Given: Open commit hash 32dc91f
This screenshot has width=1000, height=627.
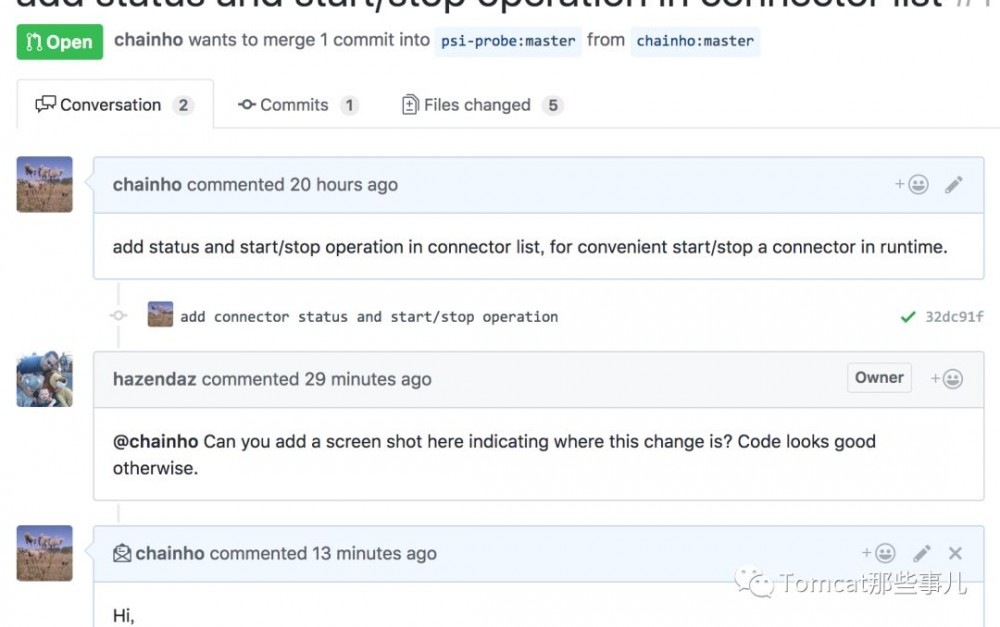Looking at the screenshot, I should tap(954, 317).
